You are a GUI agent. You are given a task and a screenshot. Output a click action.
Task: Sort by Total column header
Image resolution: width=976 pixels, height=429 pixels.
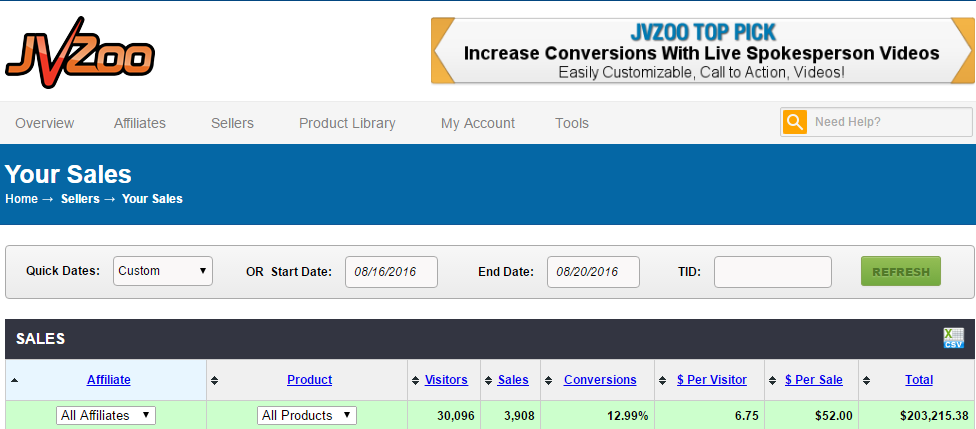(919, 380)
